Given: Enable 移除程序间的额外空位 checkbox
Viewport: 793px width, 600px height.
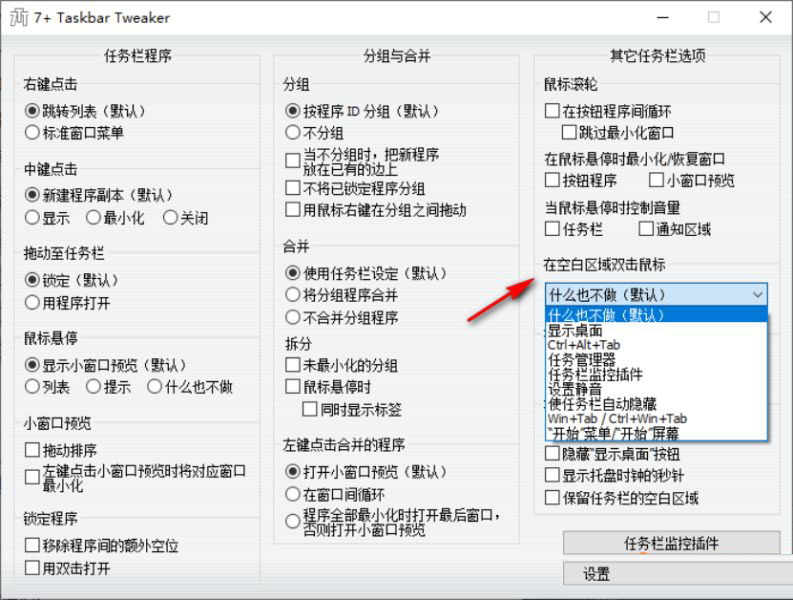Looking at the screenshot, I should pos(32,545).
